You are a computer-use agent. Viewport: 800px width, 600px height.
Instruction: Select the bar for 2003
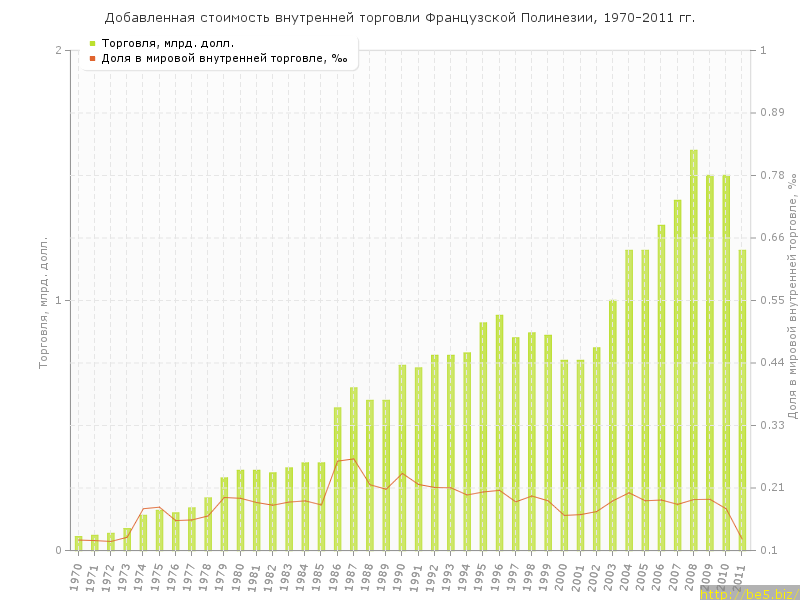coord(612,425)
